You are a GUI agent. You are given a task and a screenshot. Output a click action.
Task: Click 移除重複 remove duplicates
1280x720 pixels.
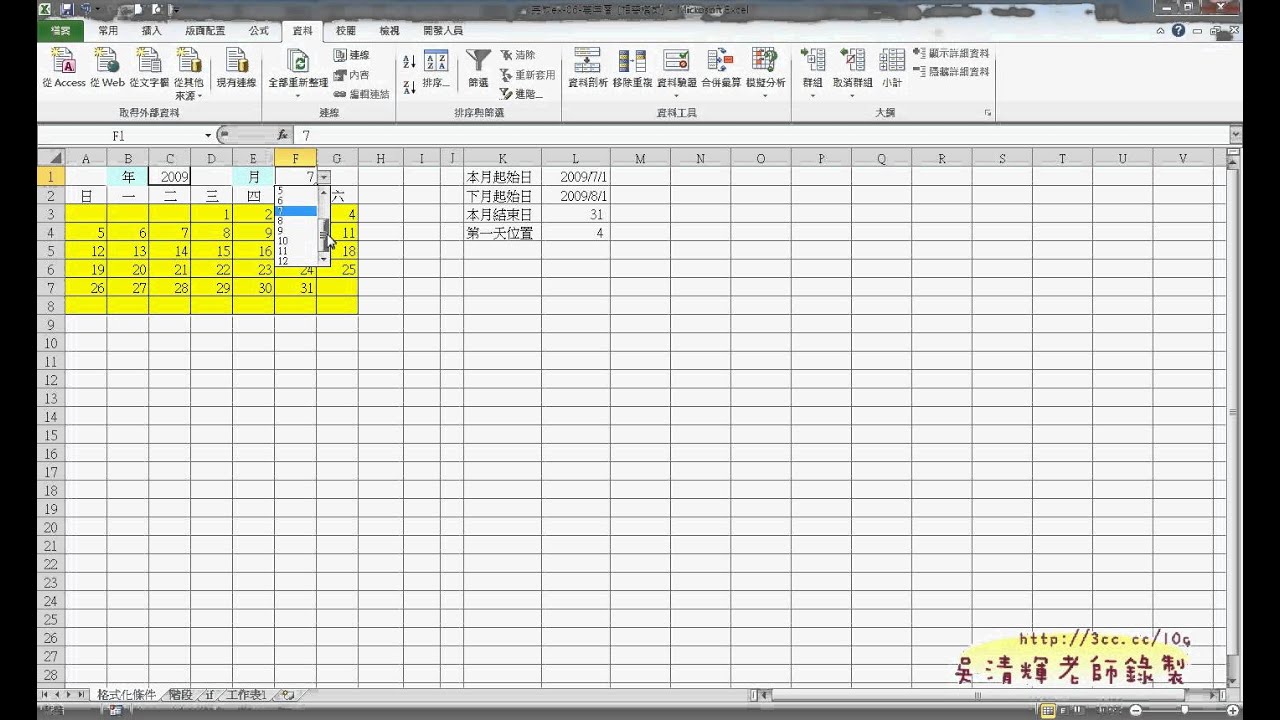632,69
